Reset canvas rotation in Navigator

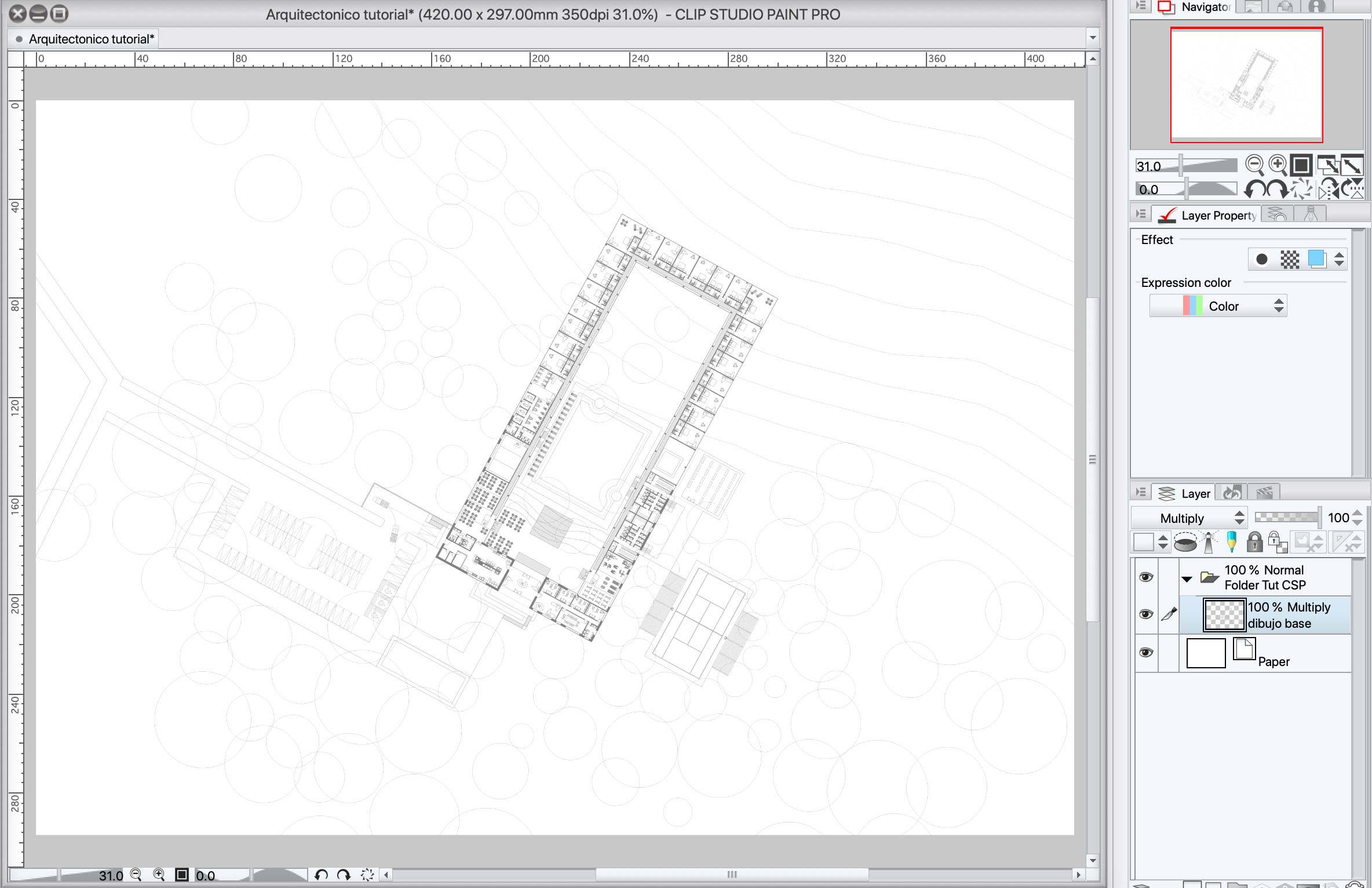1302,190
